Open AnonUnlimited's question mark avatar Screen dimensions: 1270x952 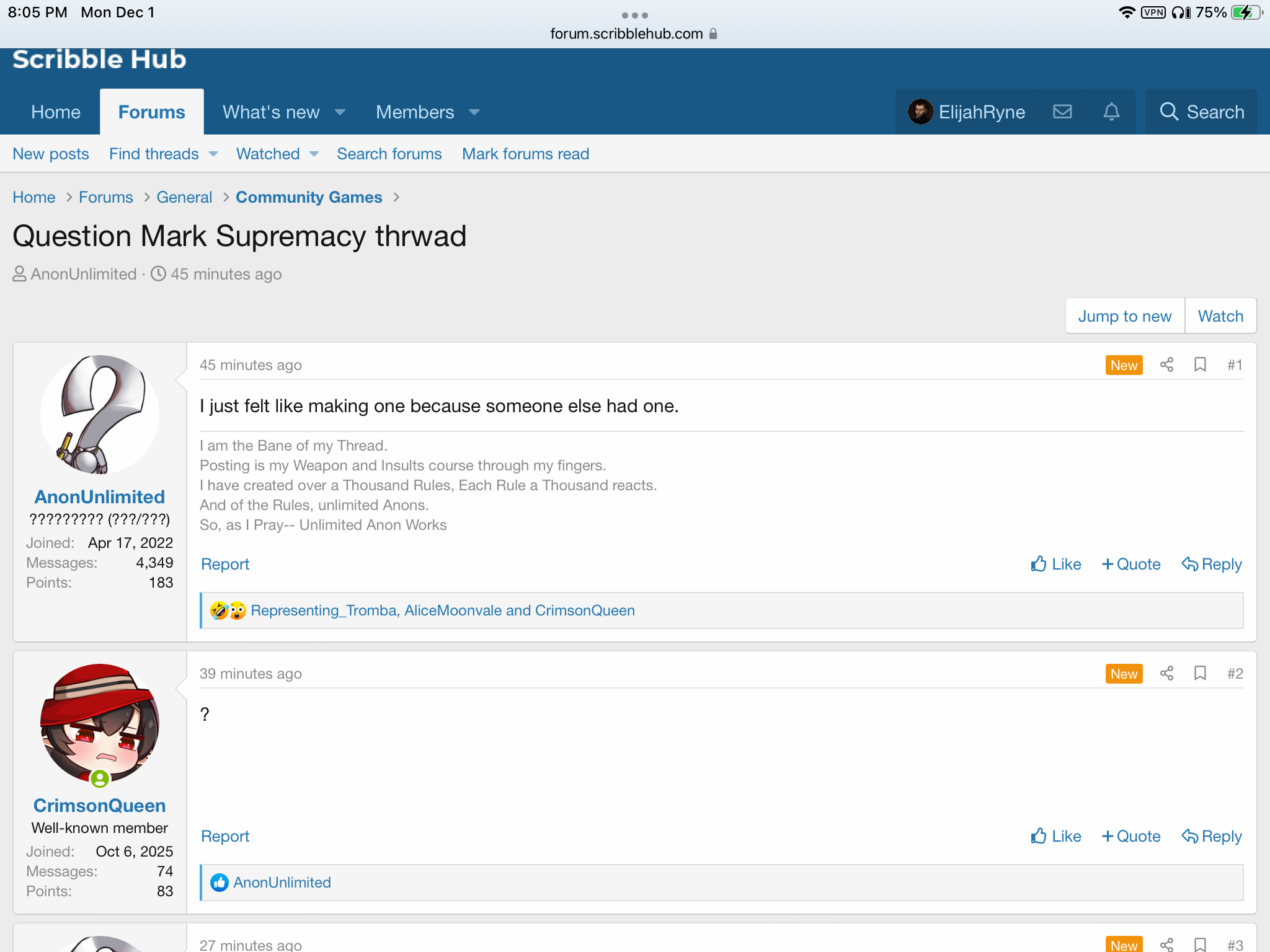pos(99,414)
